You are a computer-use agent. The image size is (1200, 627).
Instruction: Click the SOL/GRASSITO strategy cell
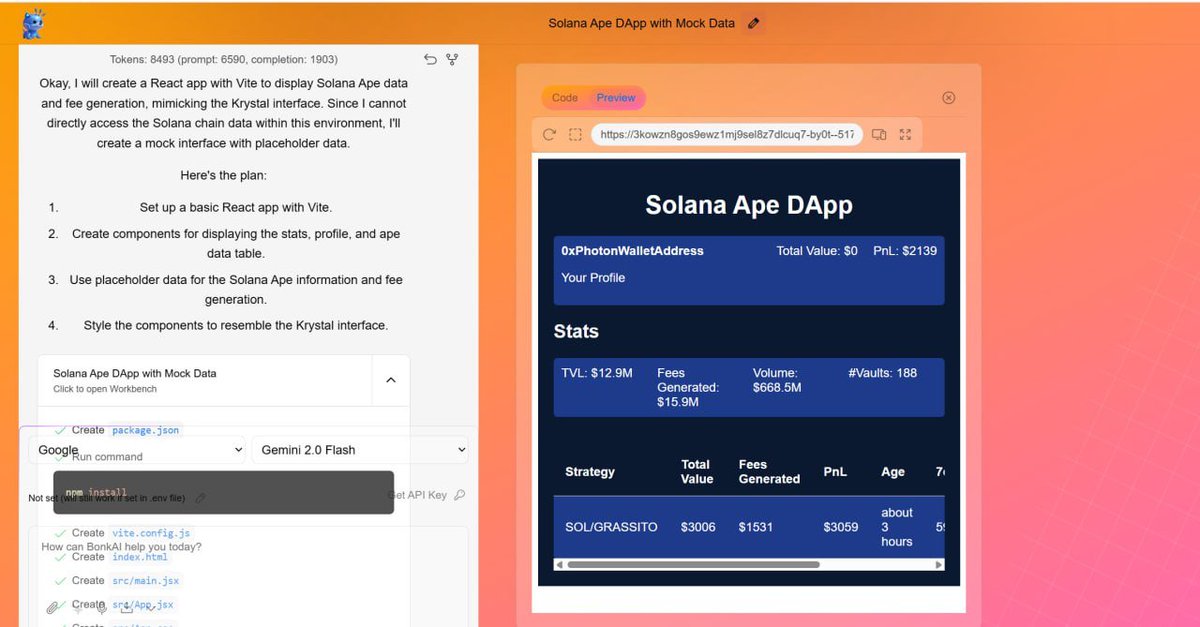pos(611,527)
